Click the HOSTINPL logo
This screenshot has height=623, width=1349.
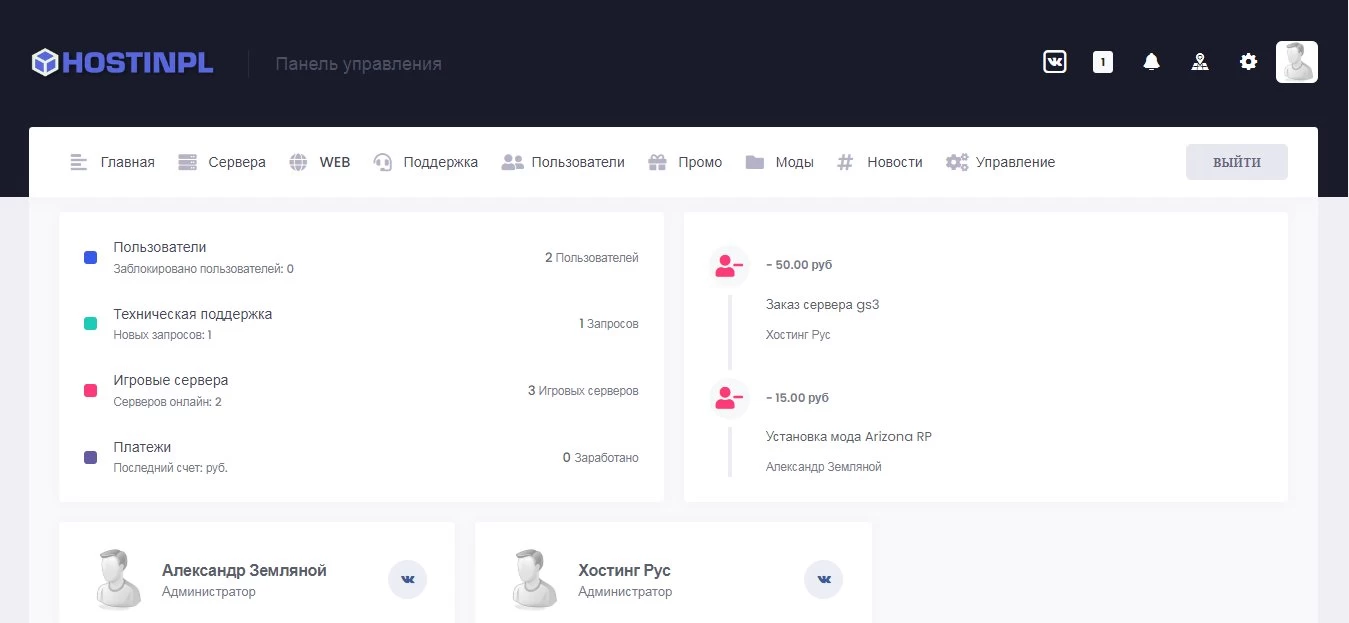tap(122, 63)
